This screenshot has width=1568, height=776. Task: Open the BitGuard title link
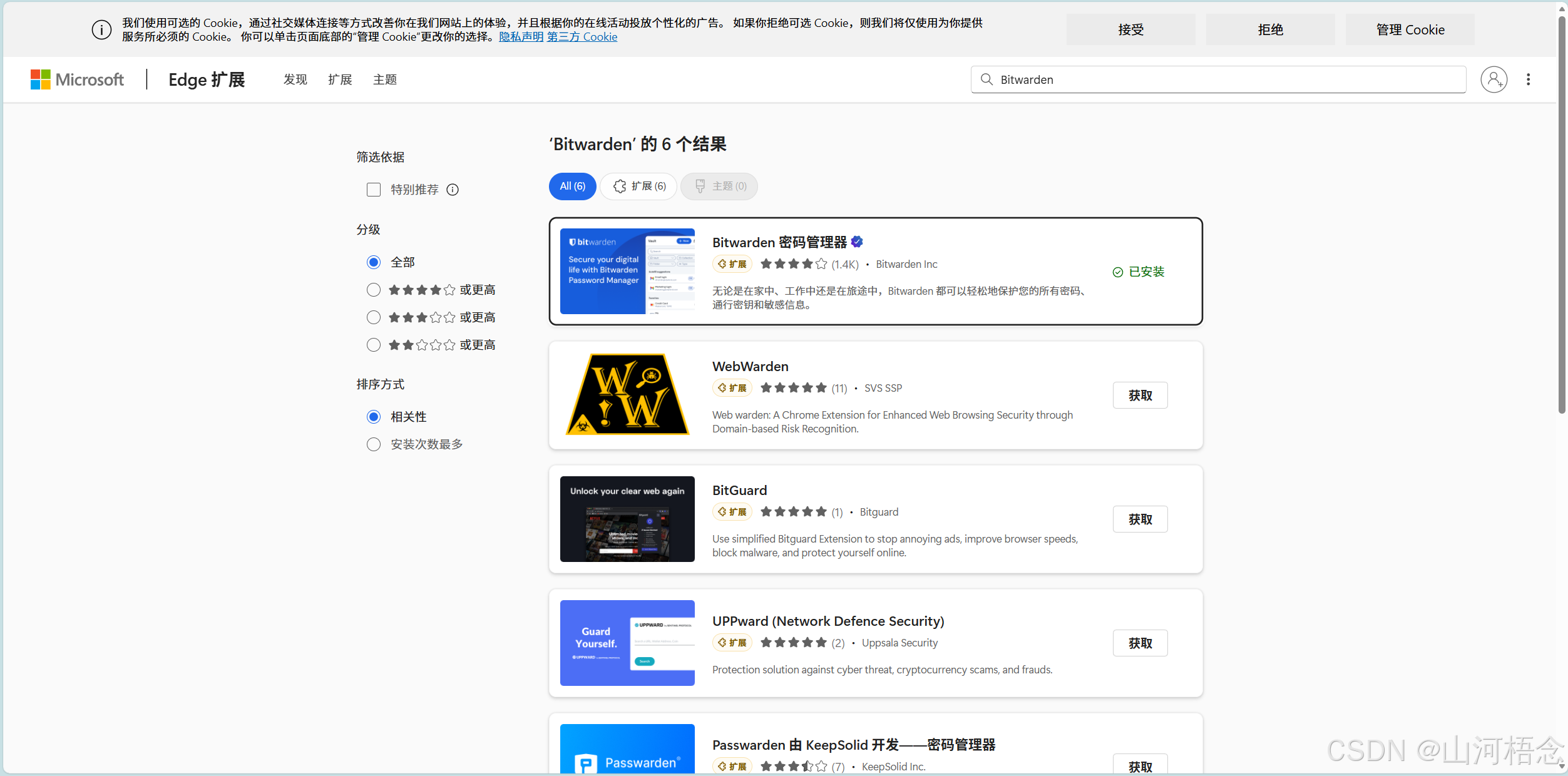[x=739, y=490]
